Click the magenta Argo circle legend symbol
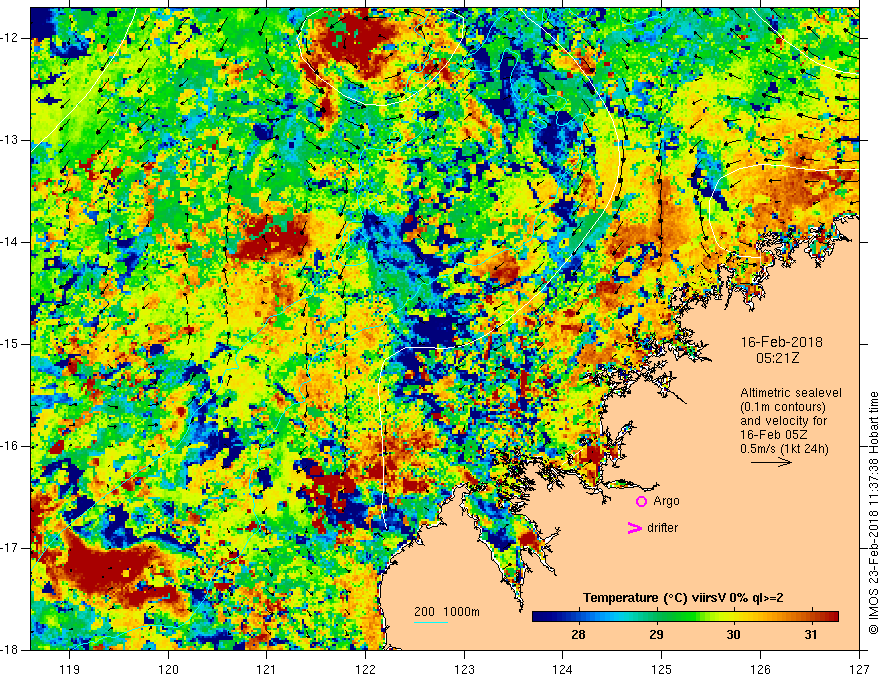Screen dimensions: 880x680 pyautogui.click(x=641, y=502)
